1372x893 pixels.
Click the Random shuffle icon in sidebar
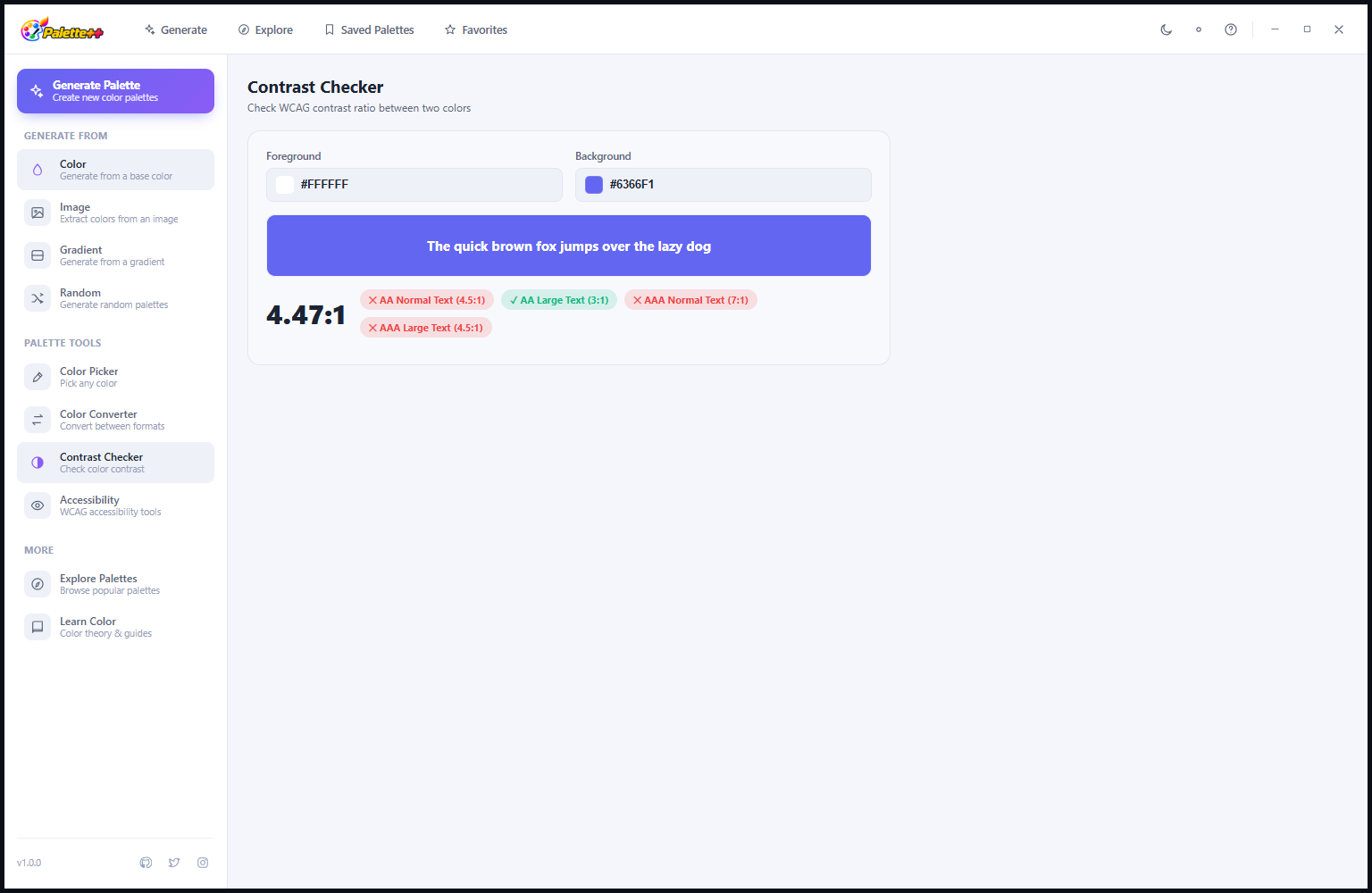coord(38,298)
